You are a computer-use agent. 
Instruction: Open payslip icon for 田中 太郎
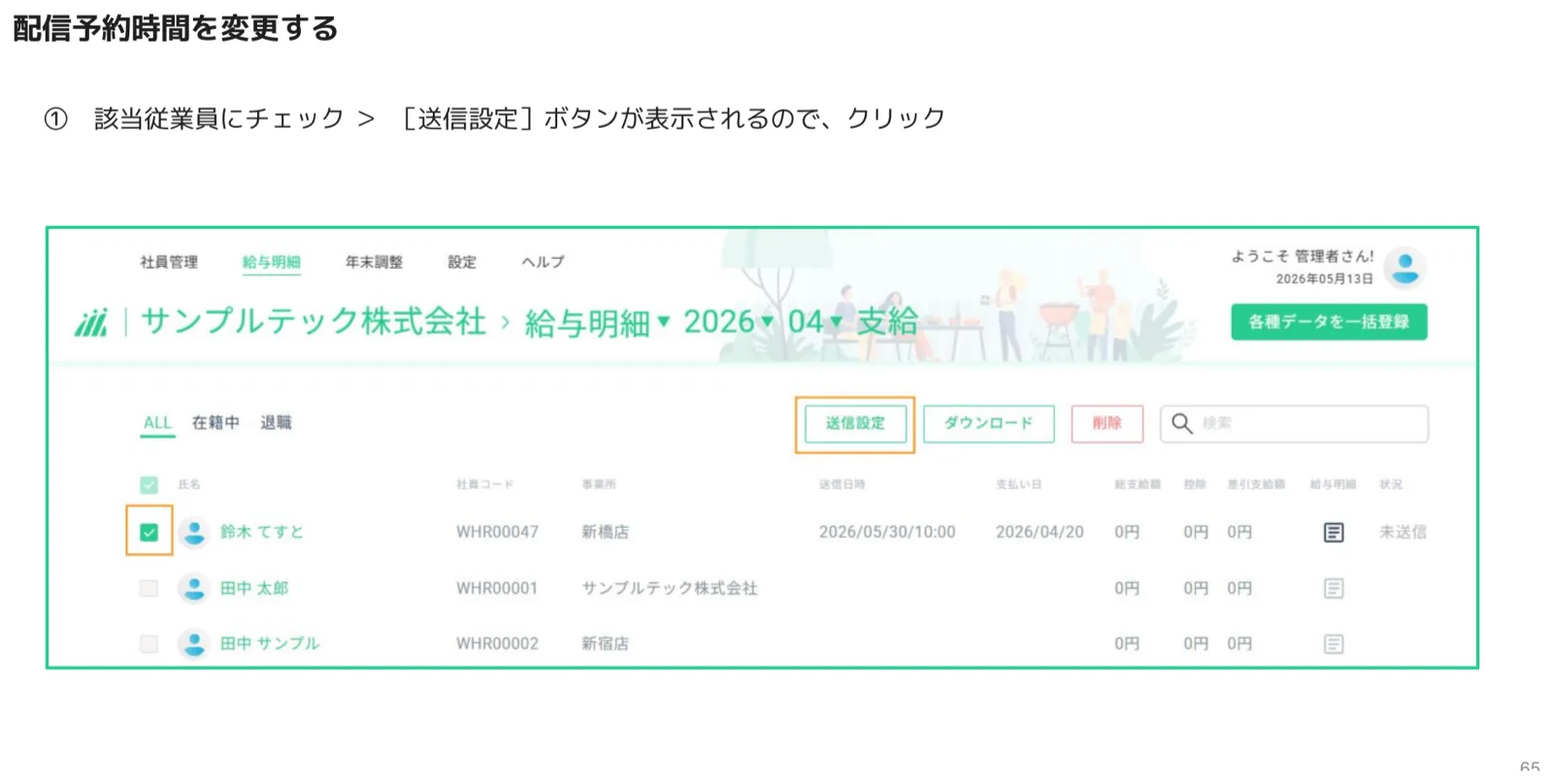pos(1334,589)
